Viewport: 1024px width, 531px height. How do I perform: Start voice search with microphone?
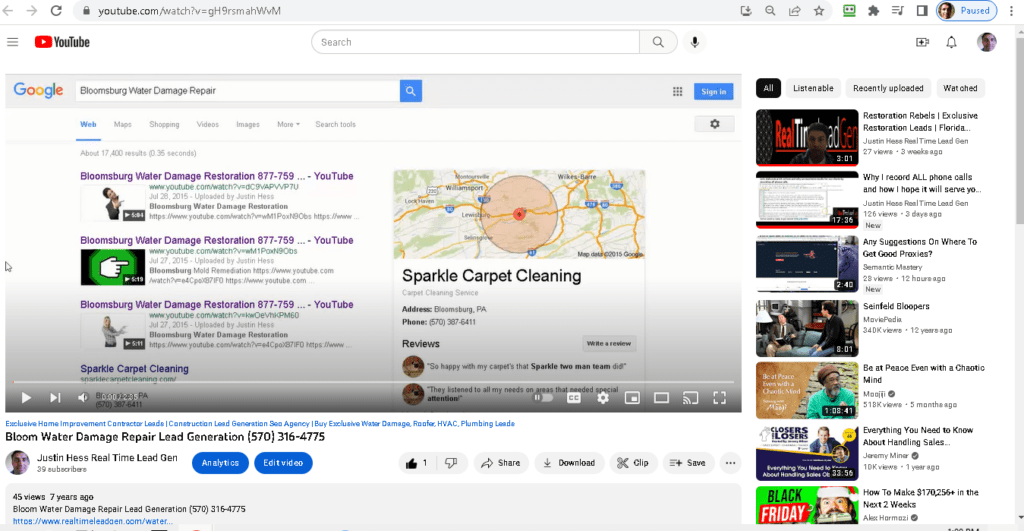pos(694,42)
